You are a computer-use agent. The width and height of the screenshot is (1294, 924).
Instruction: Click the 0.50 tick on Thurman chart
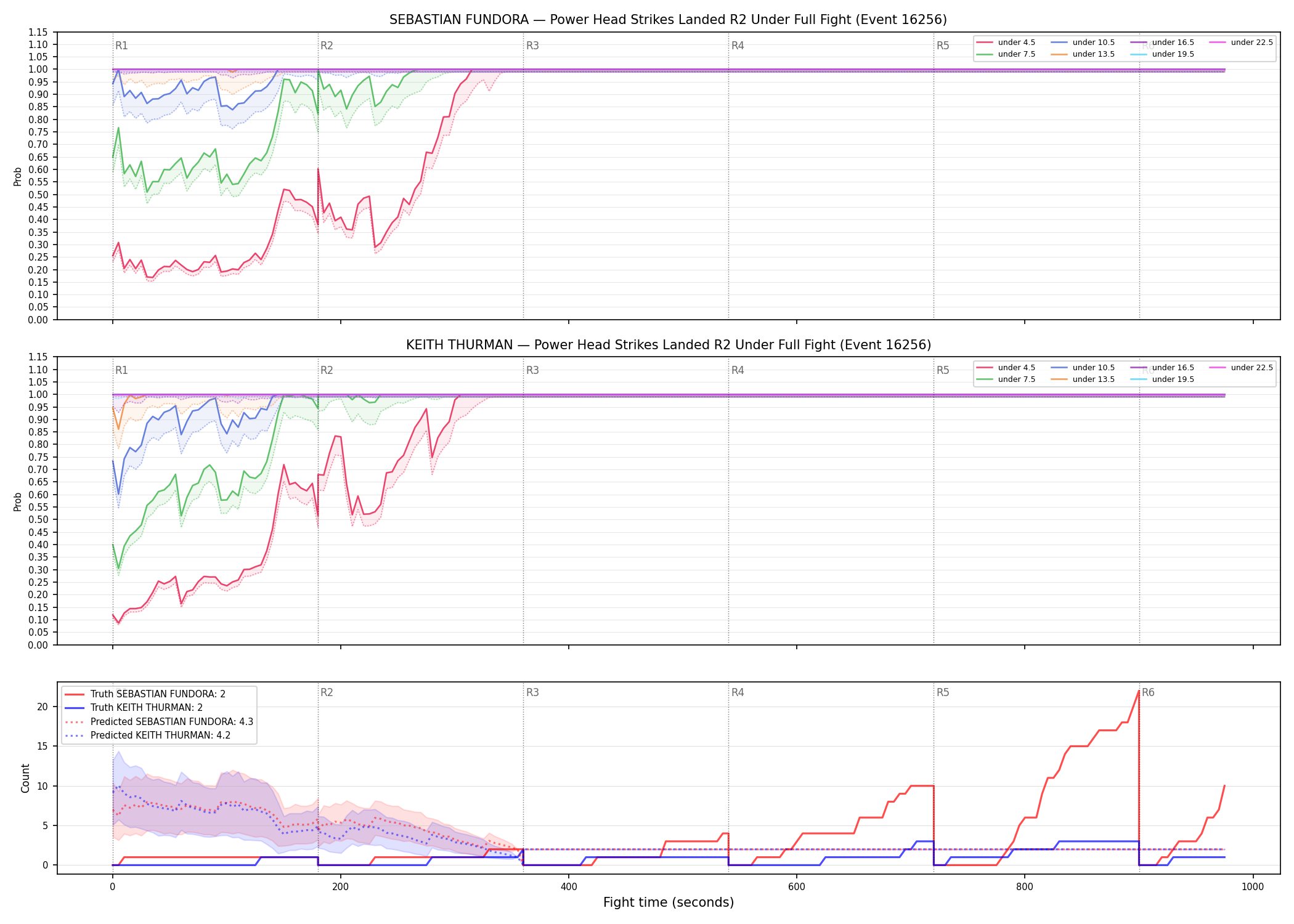tap(38, 520)
